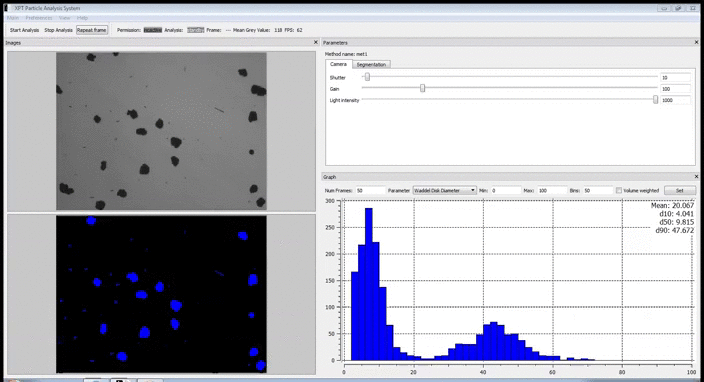Close the Graph panel
Viewport: 704px width, 382px height.
[x=696, y=176]
